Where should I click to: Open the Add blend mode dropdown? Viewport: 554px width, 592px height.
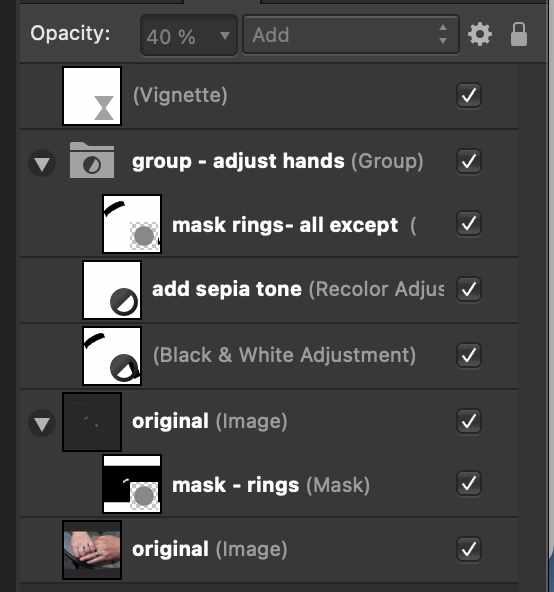351,34
